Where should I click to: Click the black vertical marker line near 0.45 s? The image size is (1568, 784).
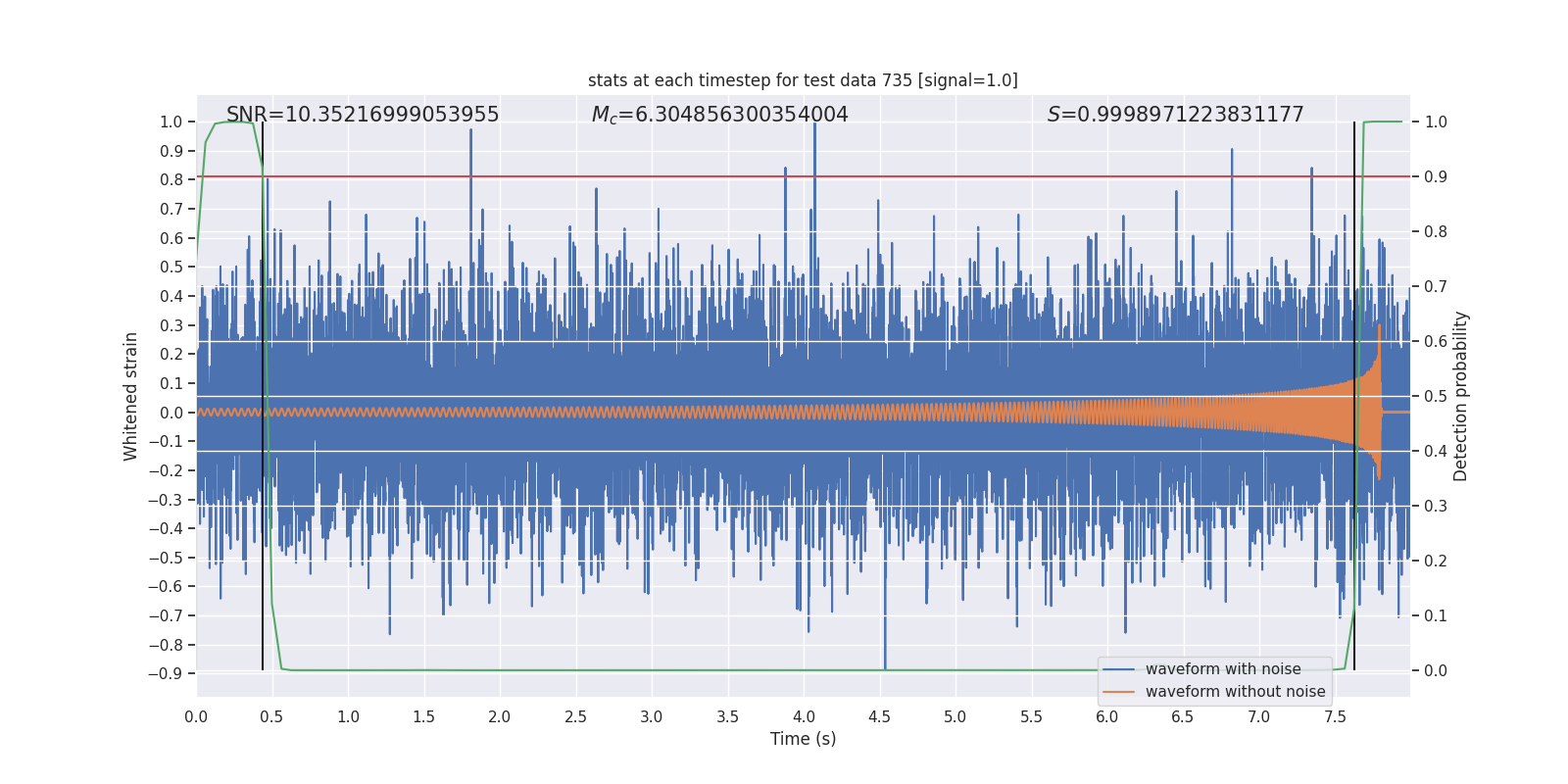coord(263,396)
